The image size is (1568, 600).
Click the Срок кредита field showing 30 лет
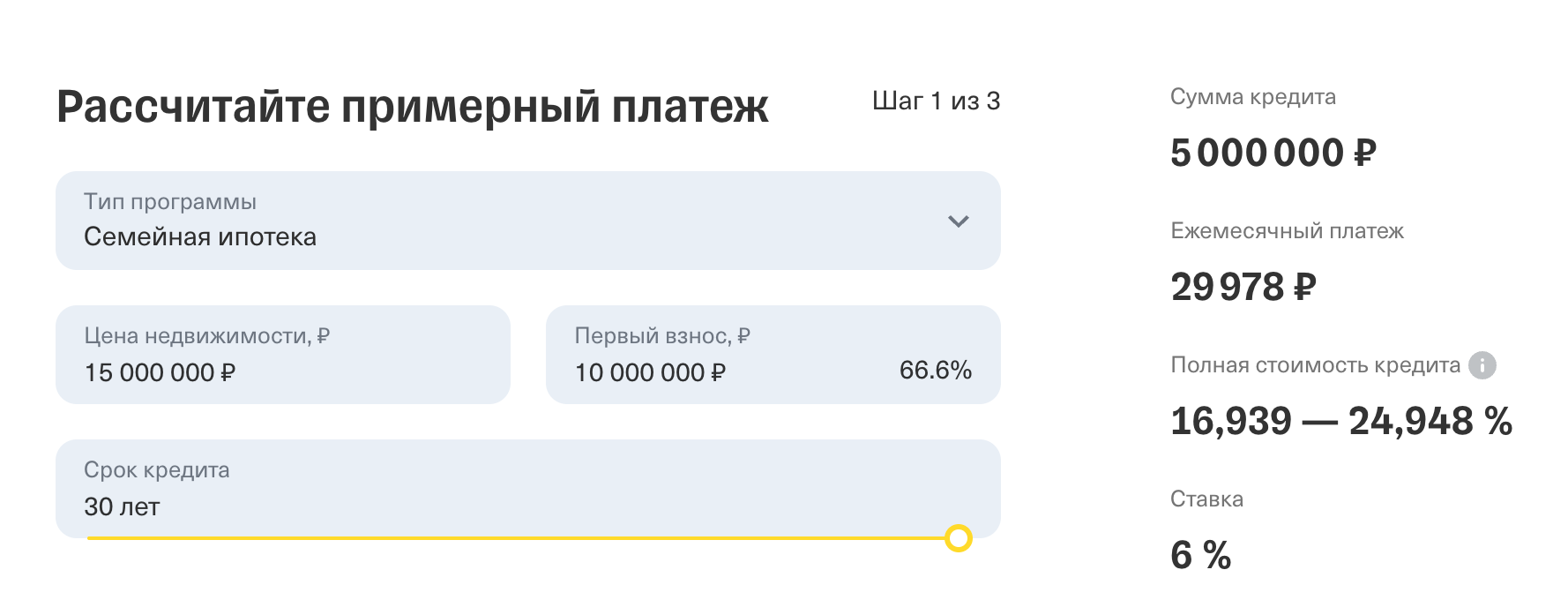(528, 488)
